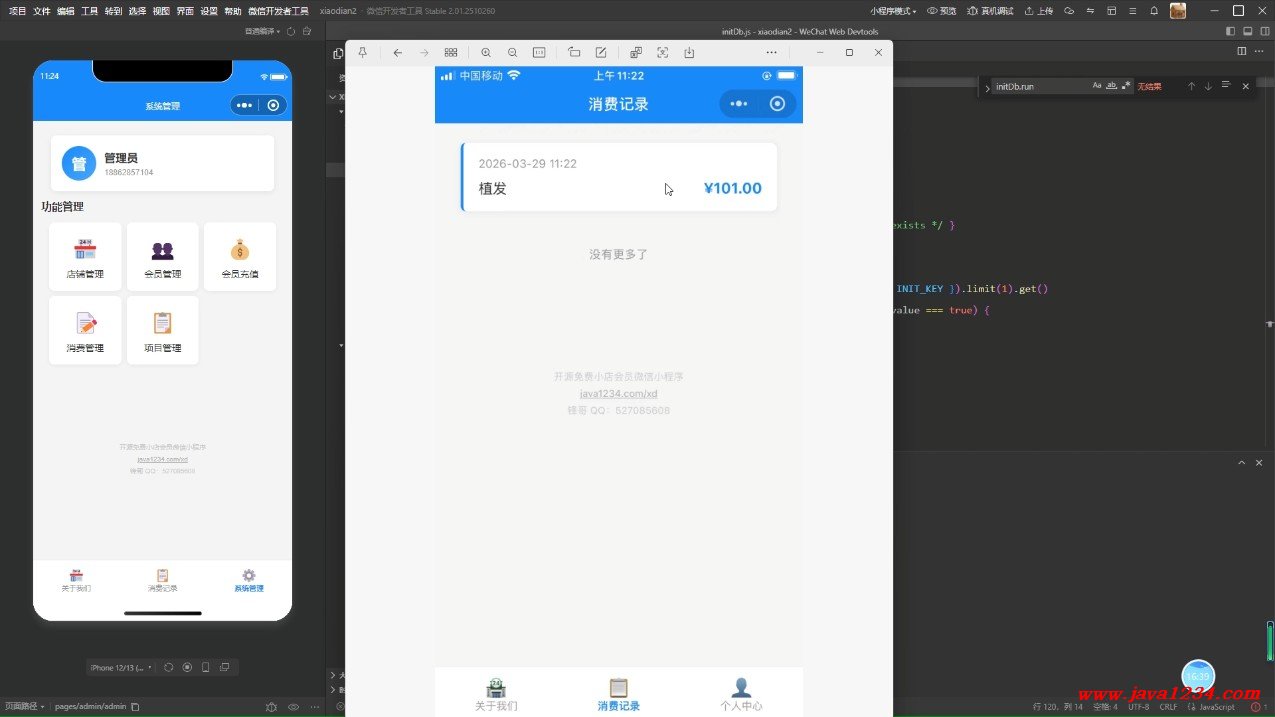
Task: Click the initDb.run search input field
Action: (x=1040, y=87)
